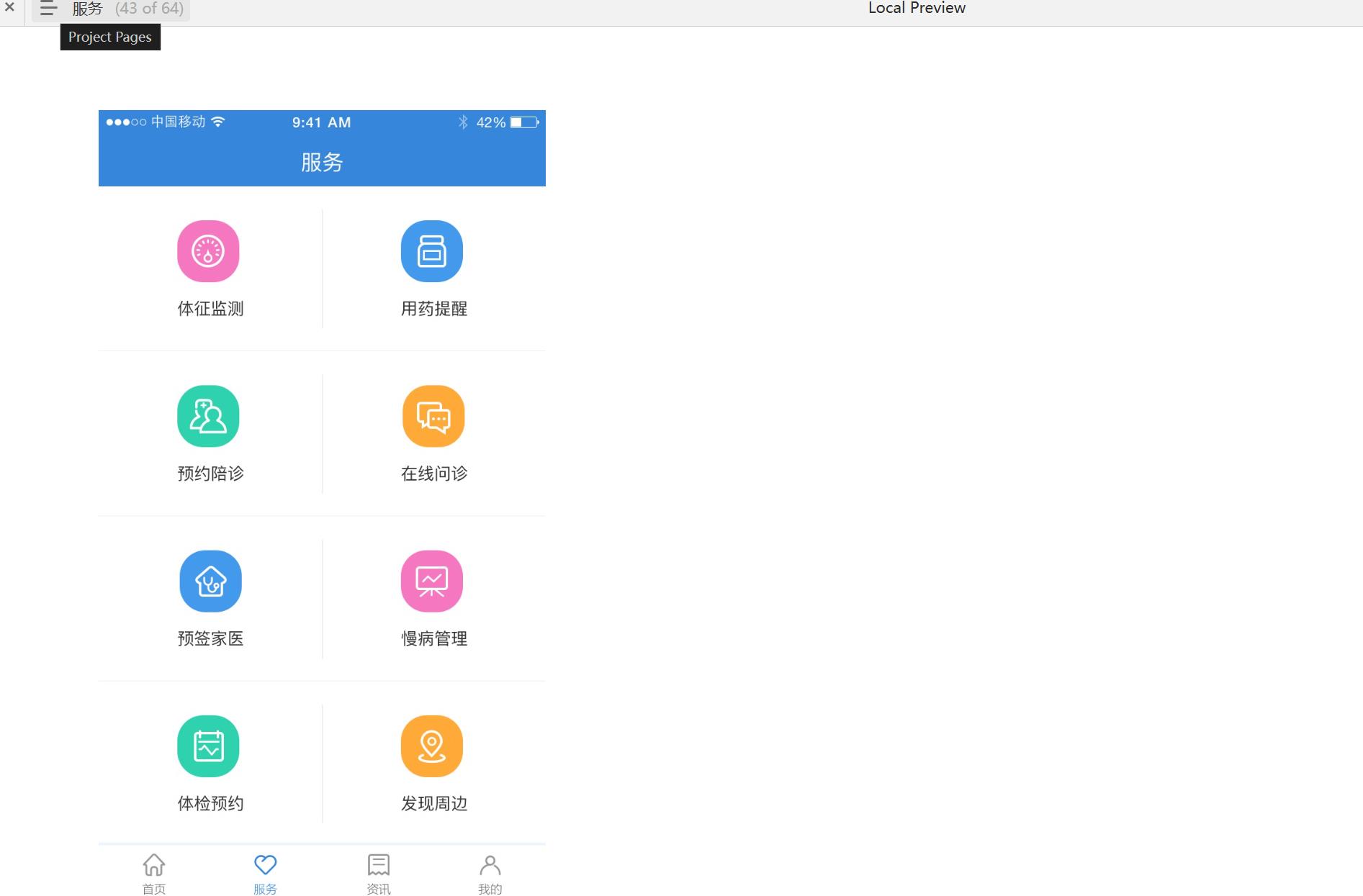Click the Wi-Fi signal icon
This screenshot has width=1363, height=896.
pyautogui.click(x=218, y=122)
